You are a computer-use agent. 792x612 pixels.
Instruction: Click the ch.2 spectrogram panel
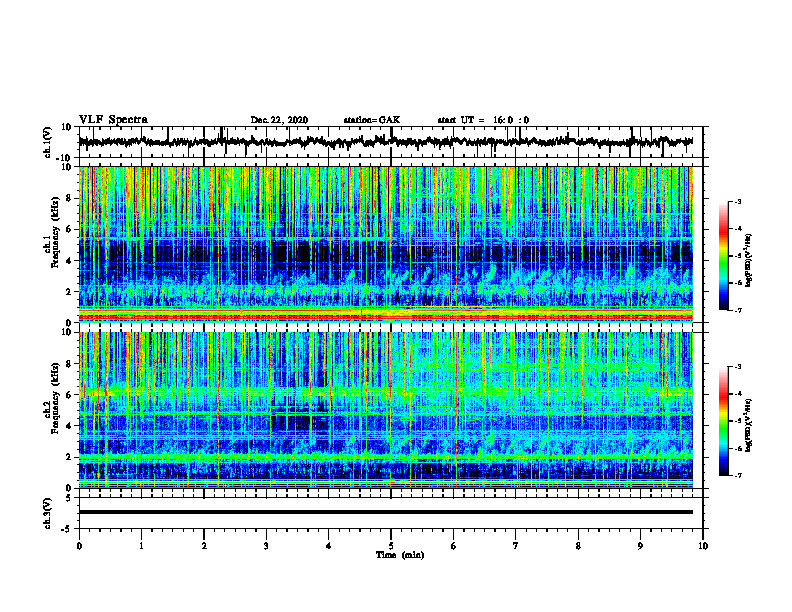pyautogui.click(x=385, y=410)
